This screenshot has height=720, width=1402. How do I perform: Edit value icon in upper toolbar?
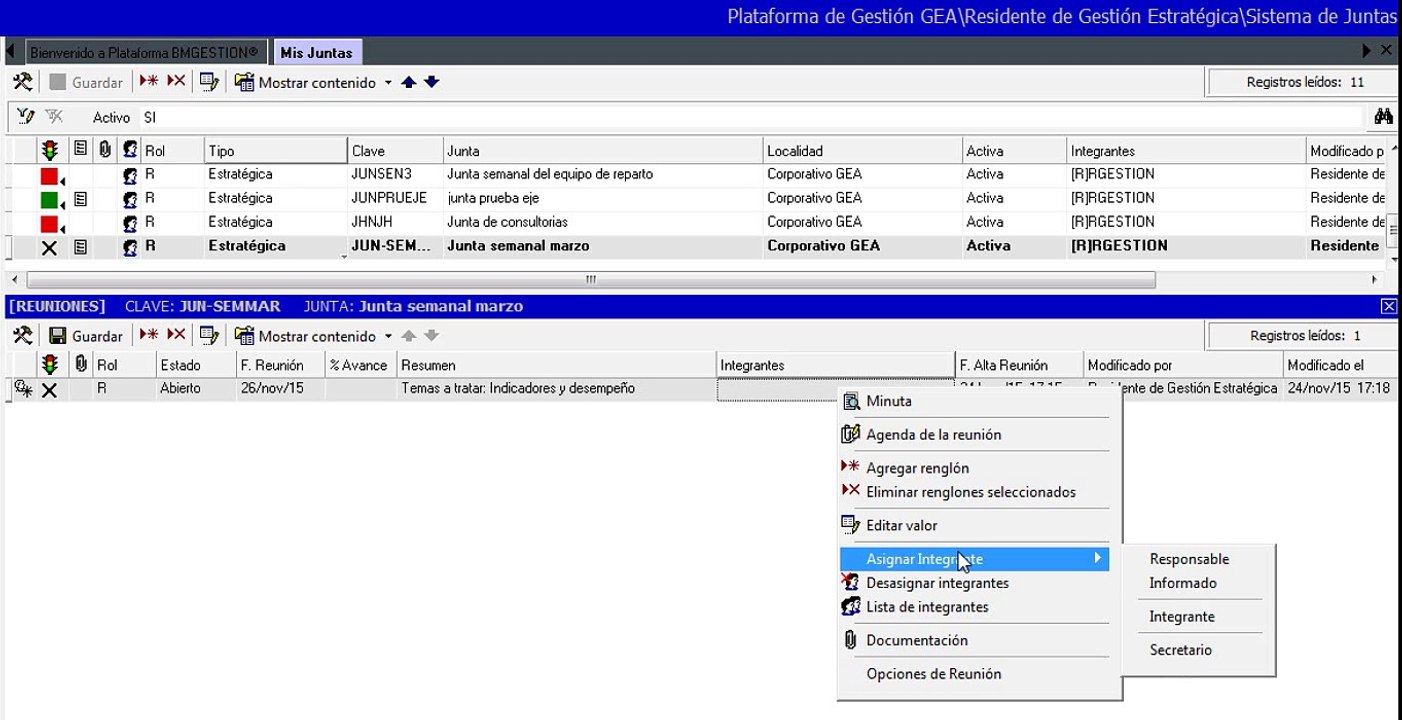click(209, 82)
